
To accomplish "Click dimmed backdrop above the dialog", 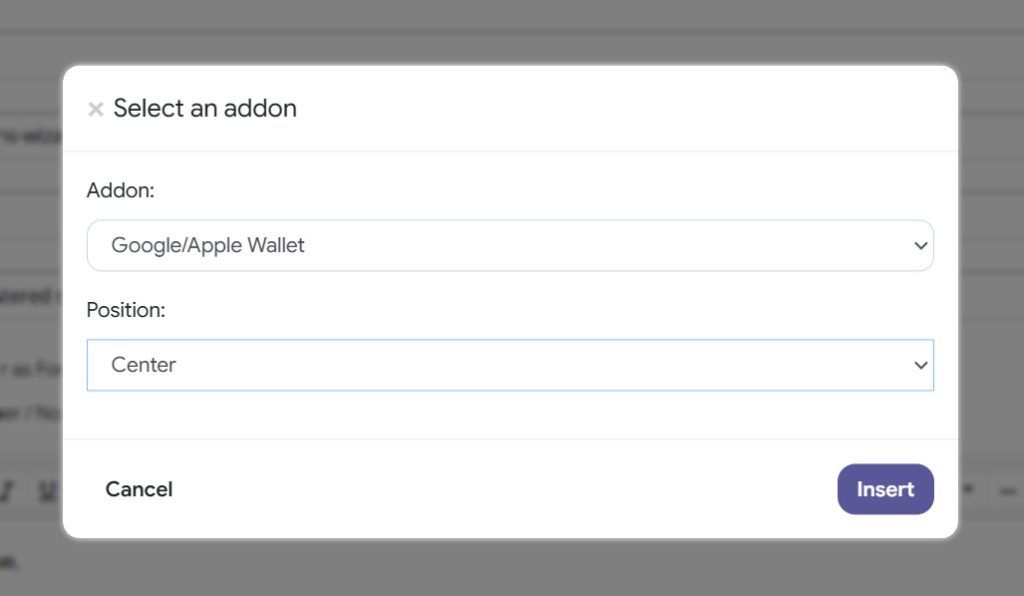I will point(512,31).
